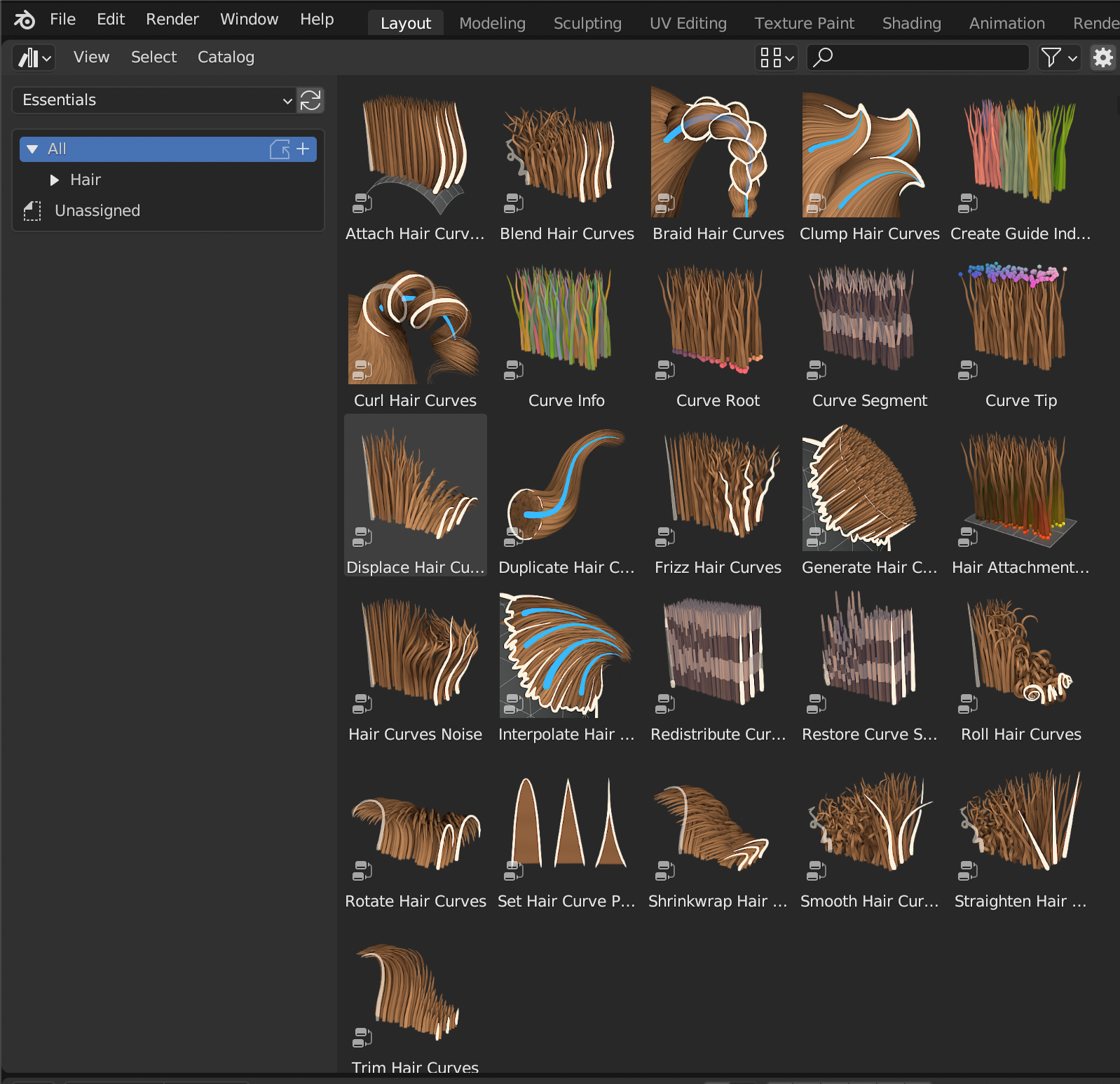Open the Essentials library dropdown
Viewport: 1120px width, 1084px height.
(156, 100)
